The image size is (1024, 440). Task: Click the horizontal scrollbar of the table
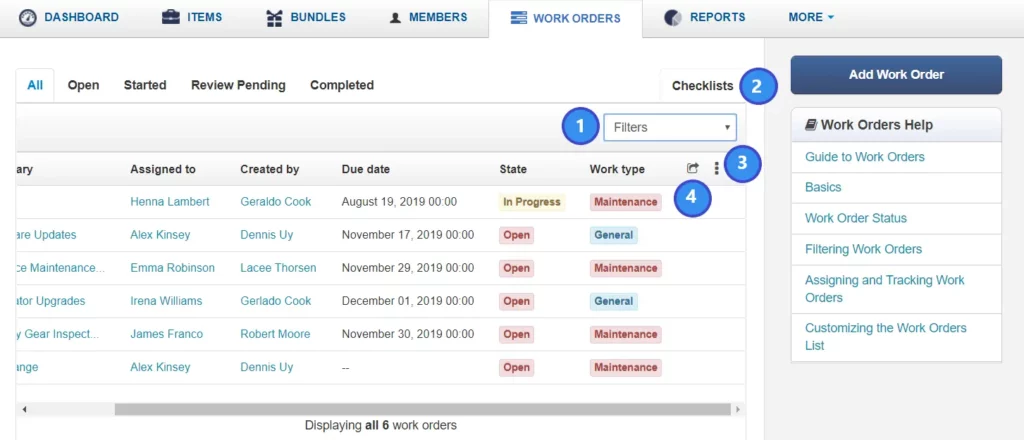[420, 409]
